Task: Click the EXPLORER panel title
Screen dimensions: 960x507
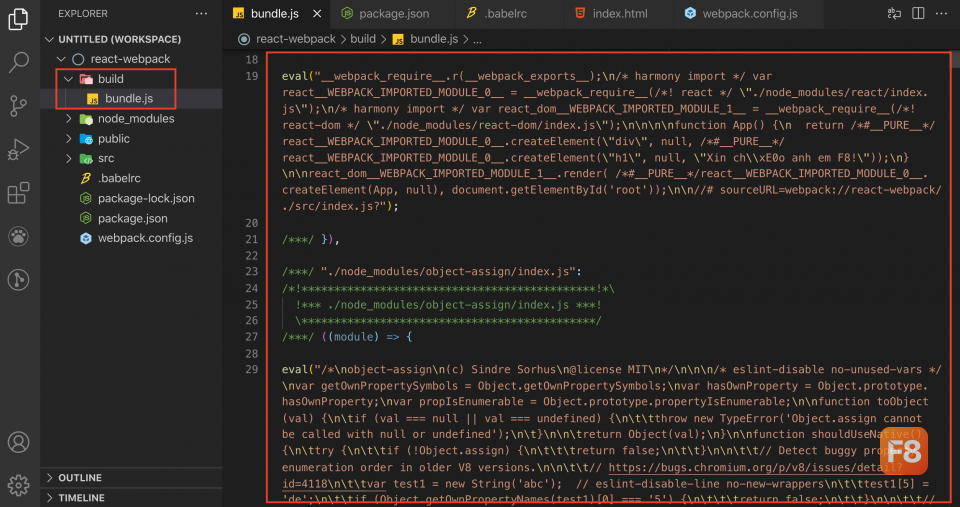Action: click(x=83, y=13)
